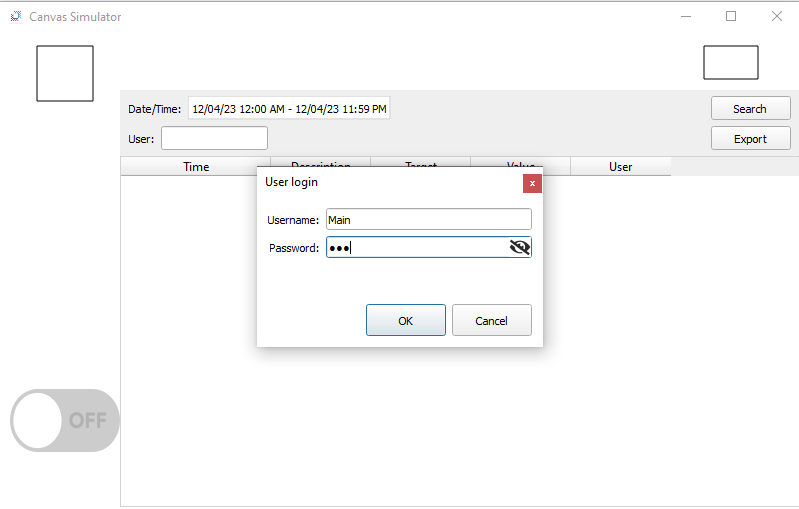Click the User filter text box
Viewport: 799px width, 509px height.
coord(215,138)
